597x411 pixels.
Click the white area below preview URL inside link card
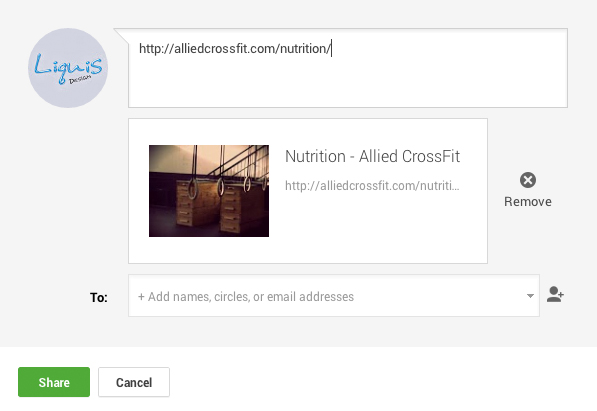(372, 225)
